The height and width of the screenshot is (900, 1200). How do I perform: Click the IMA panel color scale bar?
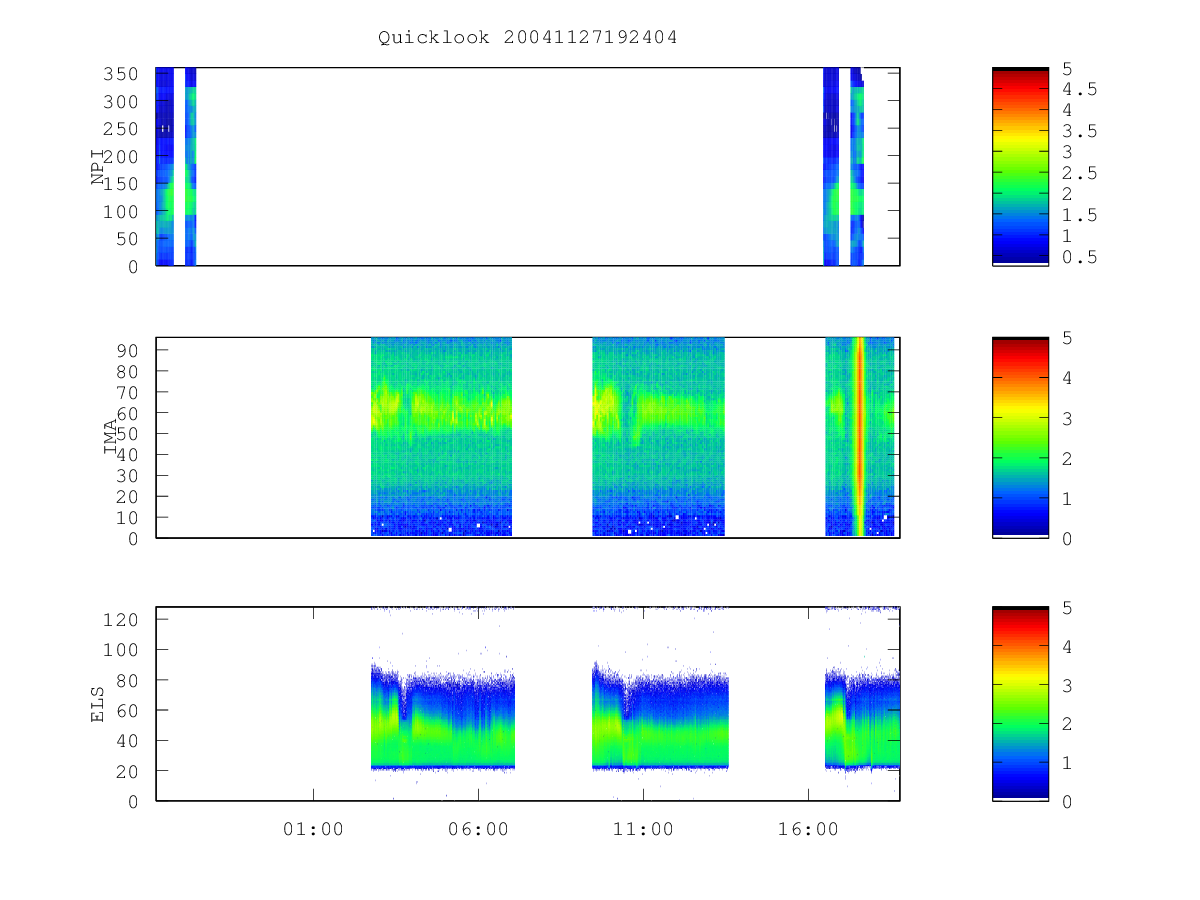coord(1020,437)
